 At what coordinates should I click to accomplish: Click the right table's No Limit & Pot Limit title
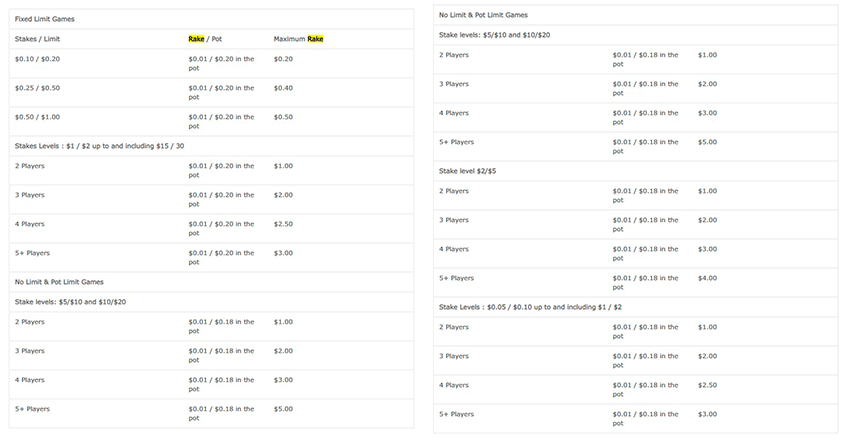483,15
